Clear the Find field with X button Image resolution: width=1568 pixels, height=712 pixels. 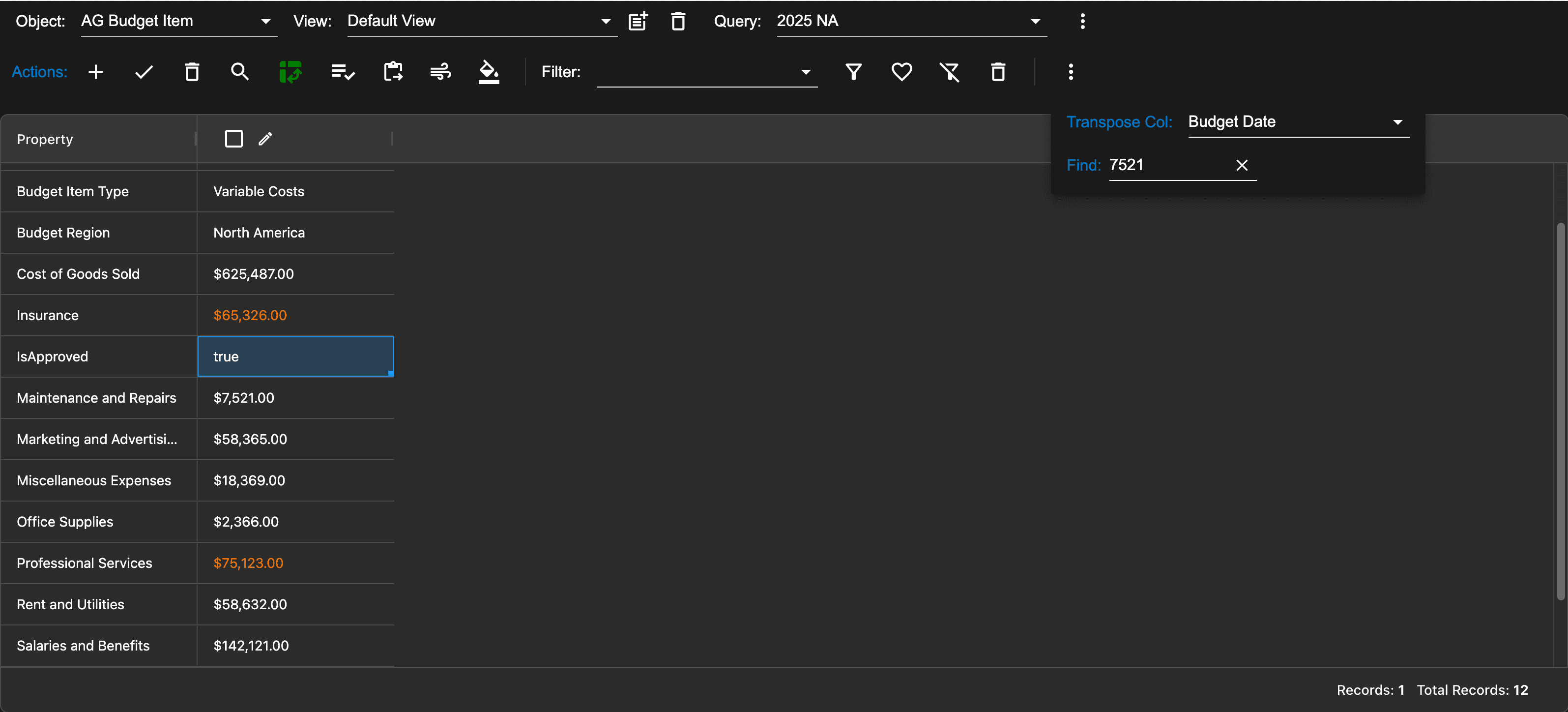tap(1242, 165)
